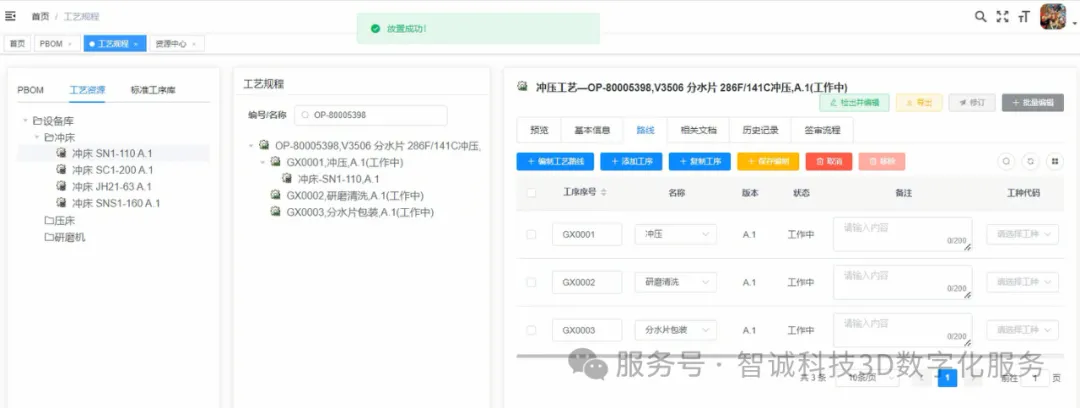The height and width of the screenshot is (408, 1080).
Task: Open the 研磨清洗 name dropdown
Action: (x=675, y=282)
